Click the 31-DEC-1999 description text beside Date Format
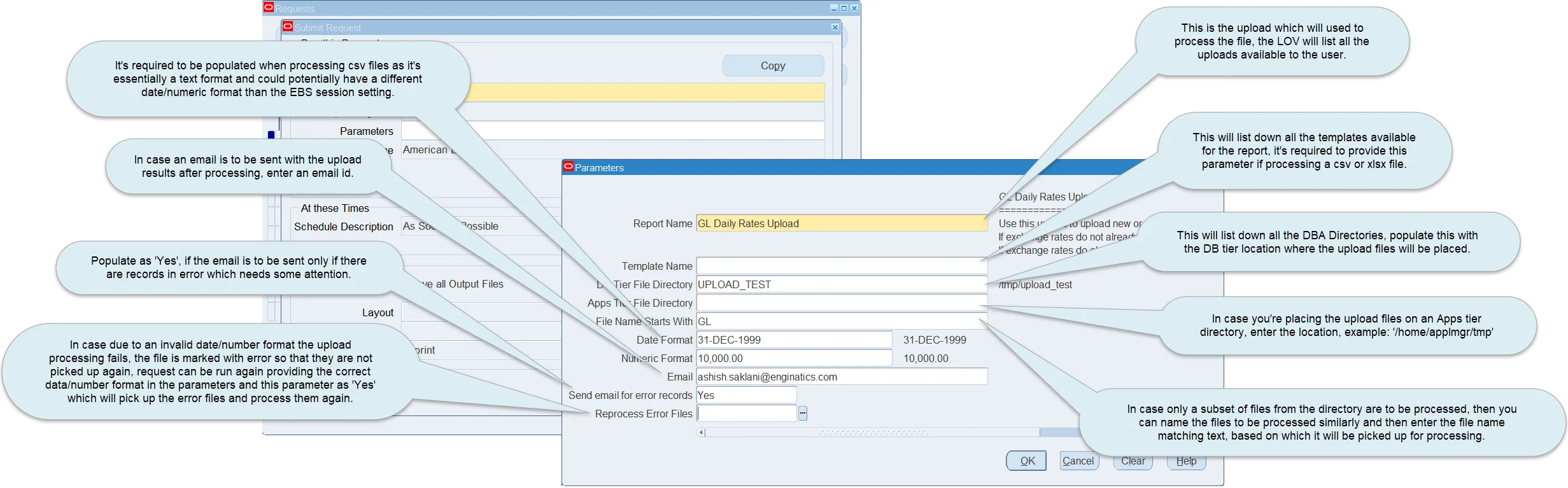This screenshot has height=488, width=1568. tap(935, 340)
